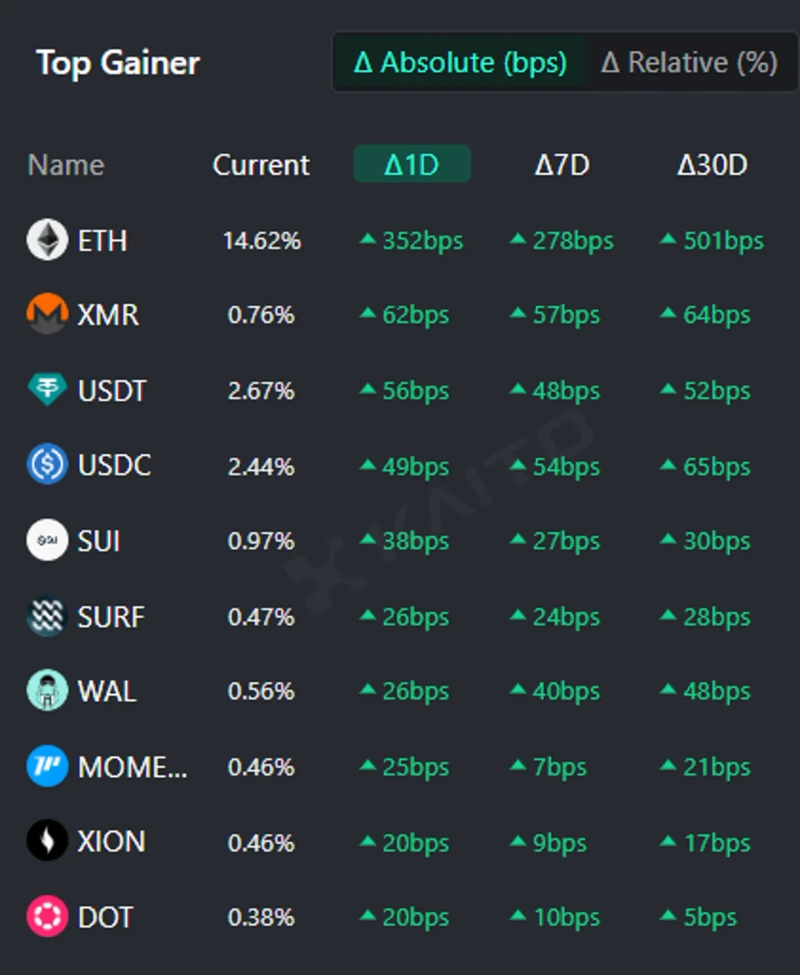Click the DOT Polkadot icon

point(47,917)
